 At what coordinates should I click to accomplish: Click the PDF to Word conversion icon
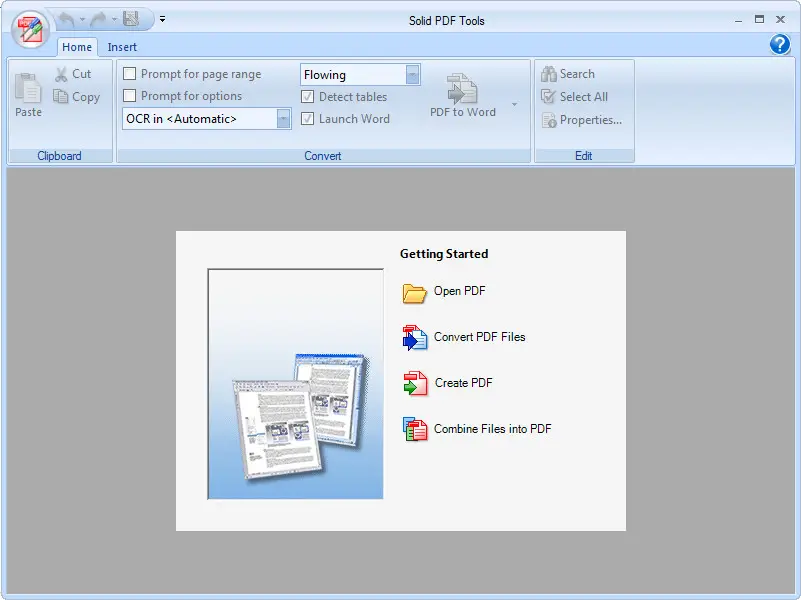coord(462,88)
